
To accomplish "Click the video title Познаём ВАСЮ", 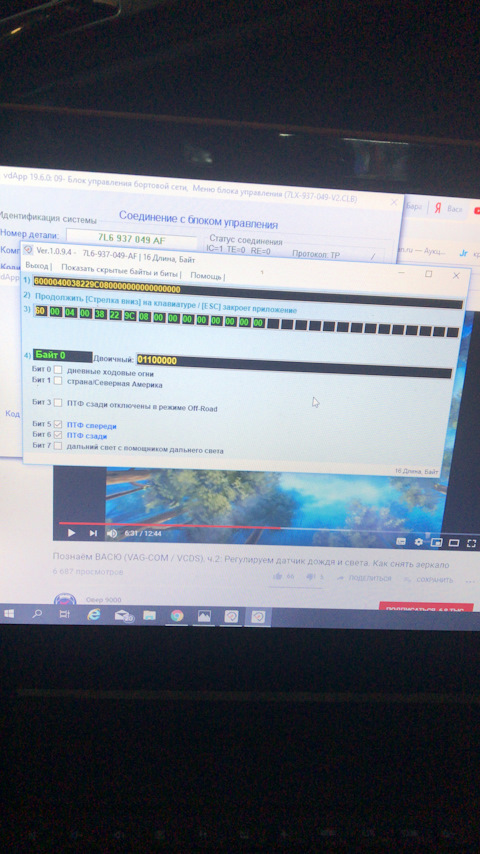I will [251, 560].
